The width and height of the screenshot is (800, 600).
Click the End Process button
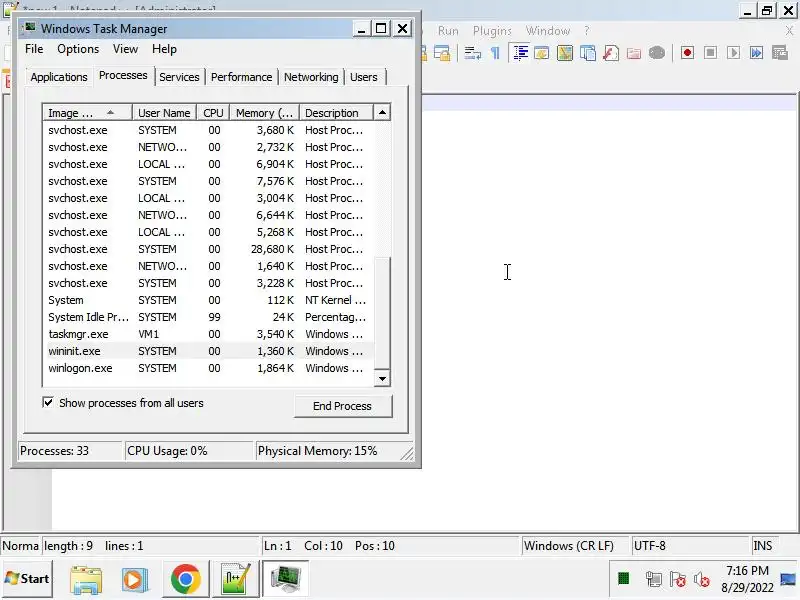[x=342, y=406]
